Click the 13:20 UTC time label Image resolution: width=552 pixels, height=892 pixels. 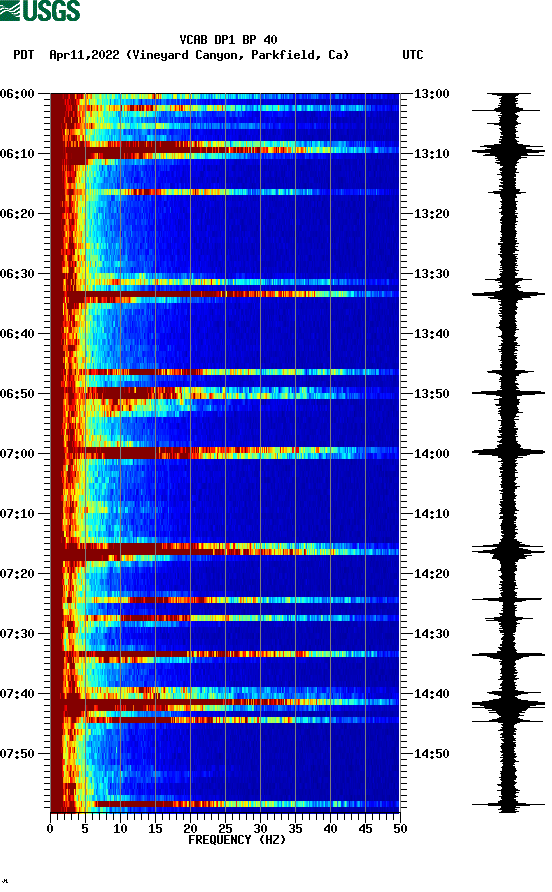tap(431, 214)
